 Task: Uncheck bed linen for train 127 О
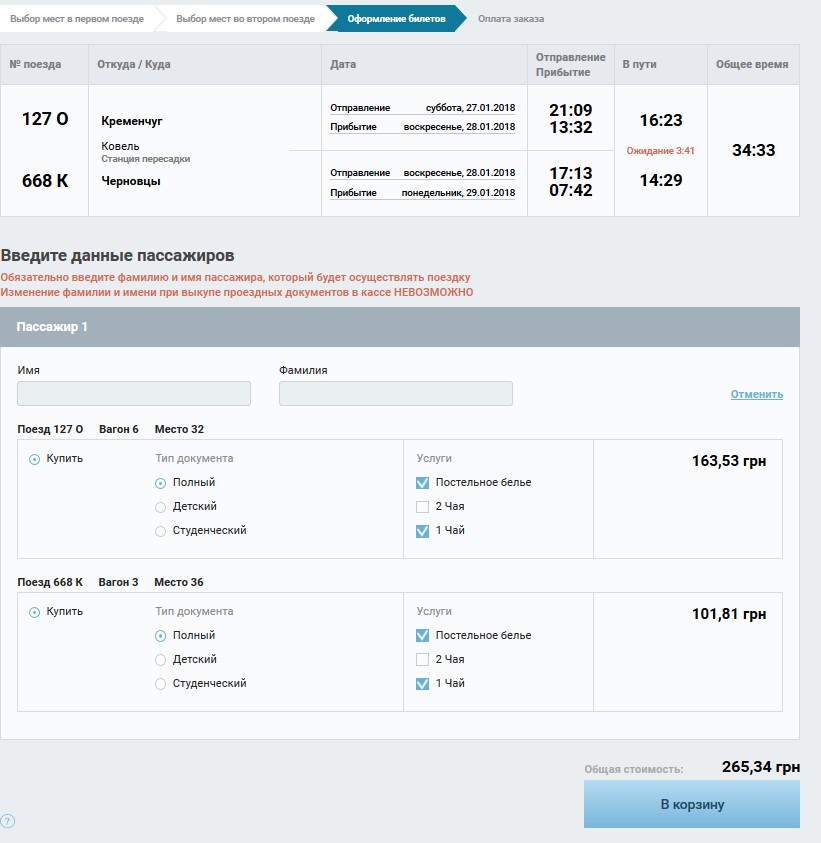(x=422, y=483)
